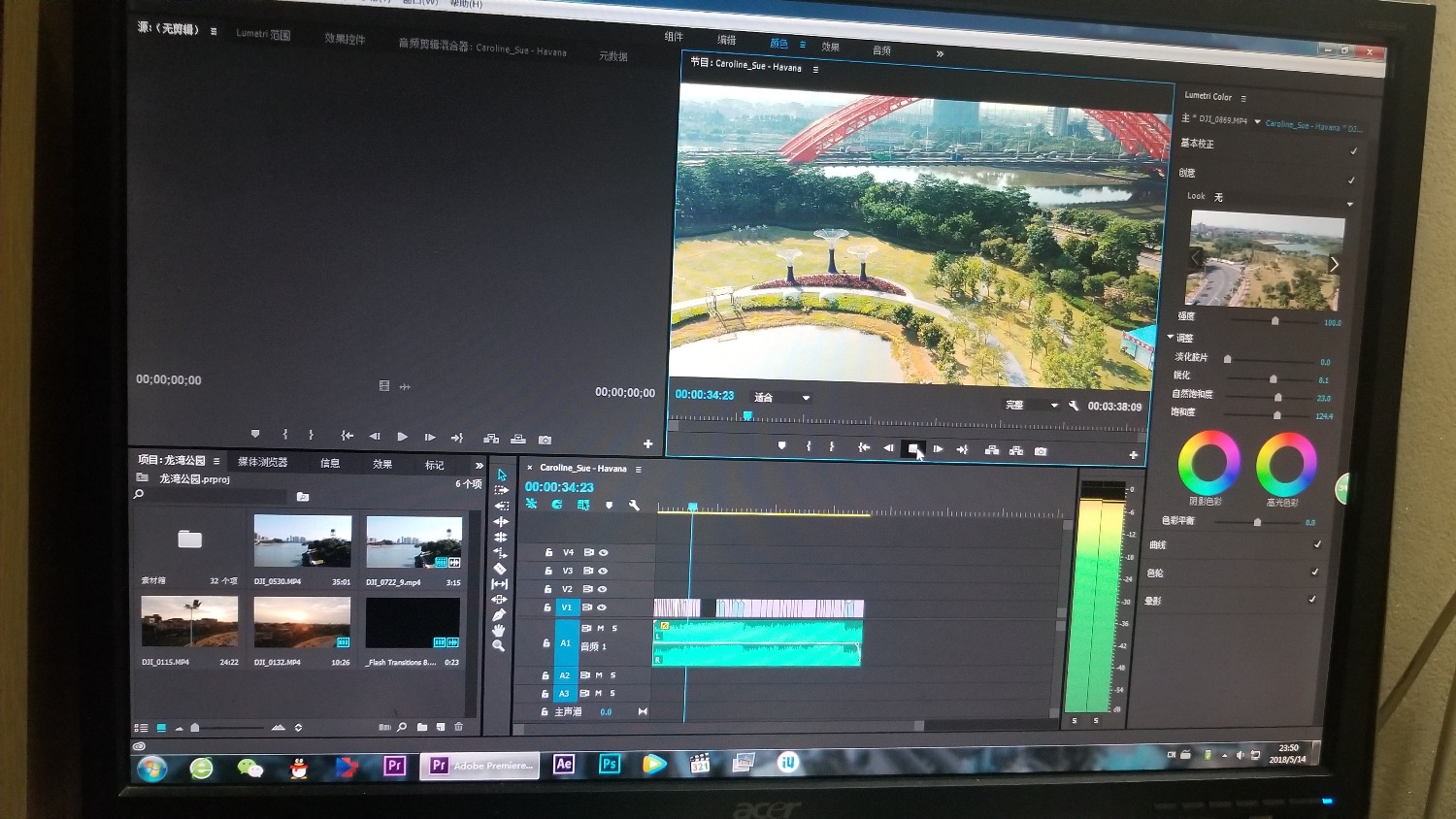Switch to 音频 workspace
This screenshot has height=819, width=1456.
coord(881,49)
